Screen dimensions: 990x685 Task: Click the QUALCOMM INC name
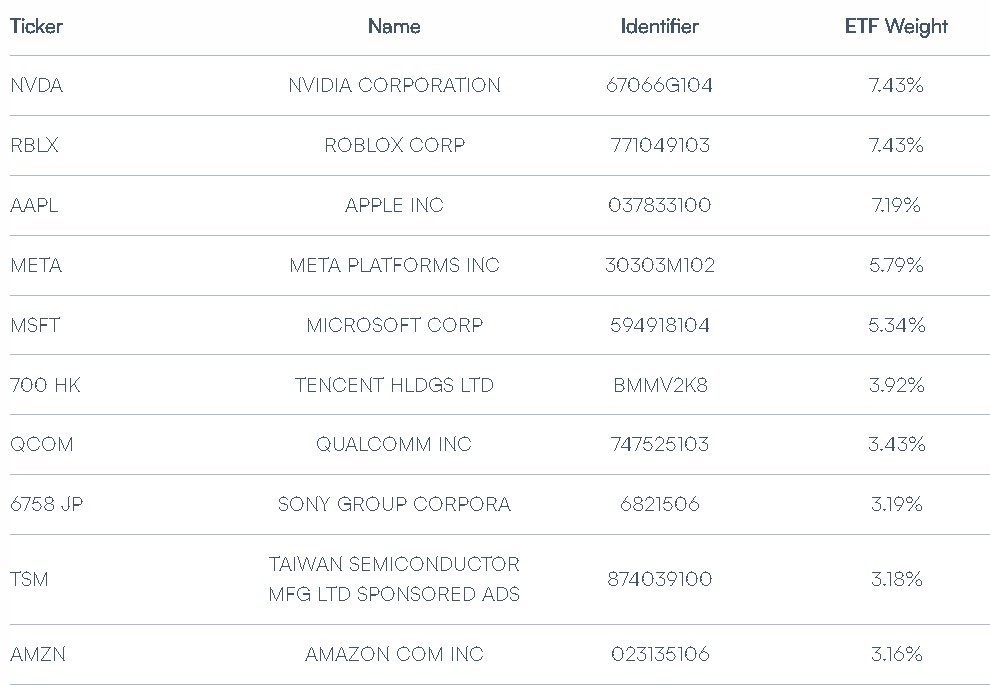[x=394, y=444]
